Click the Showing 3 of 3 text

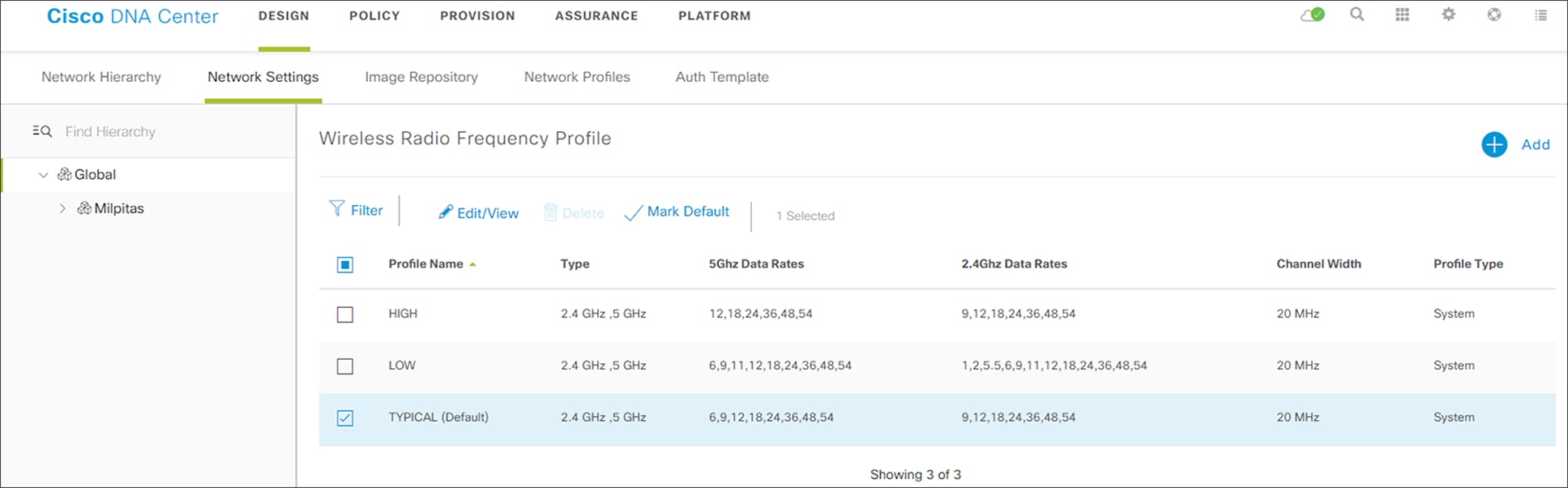tap(916, 475)
